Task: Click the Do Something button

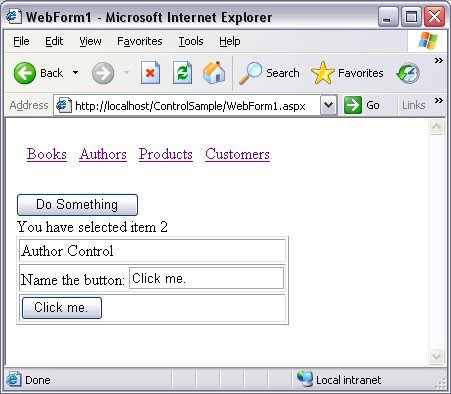Action: pos(77,205)
